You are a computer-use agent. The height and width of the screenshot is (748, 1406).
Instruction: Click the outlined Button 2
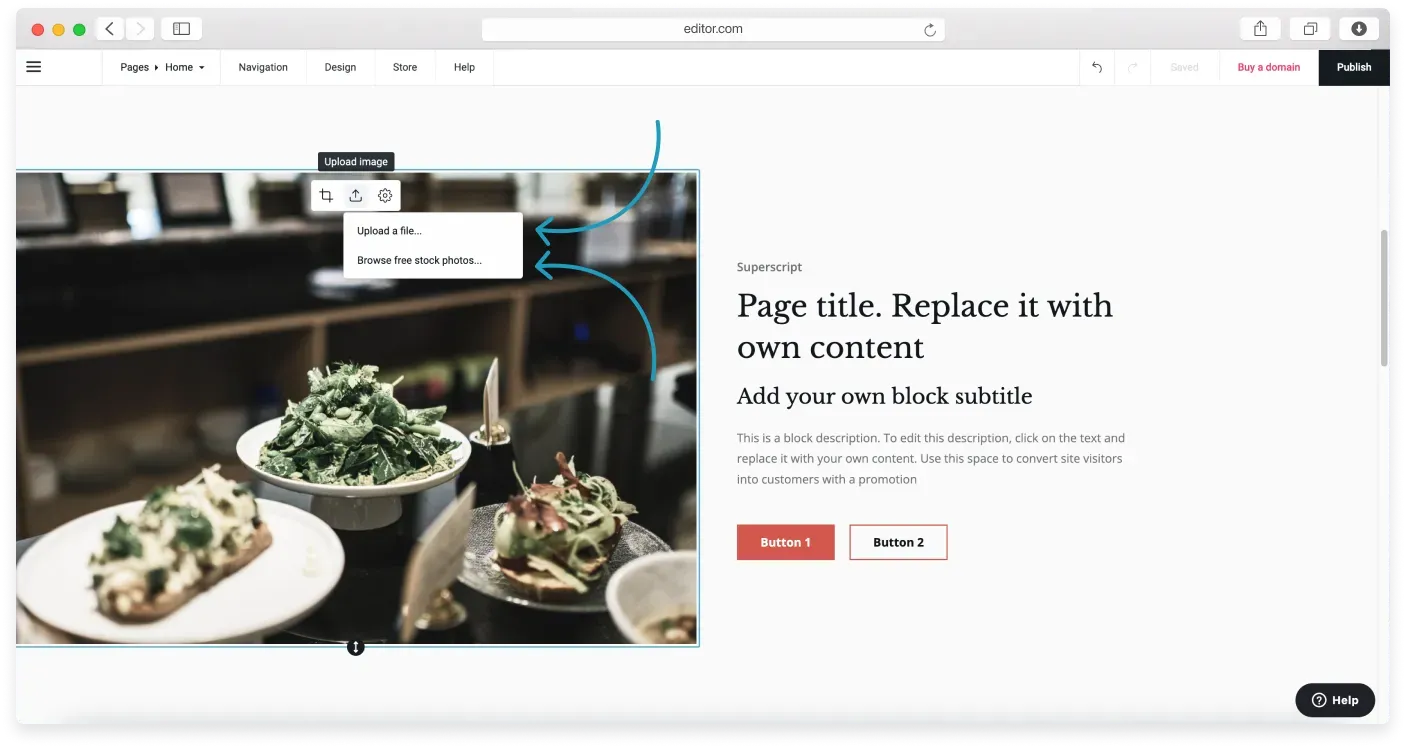click(x=898, y=542)
